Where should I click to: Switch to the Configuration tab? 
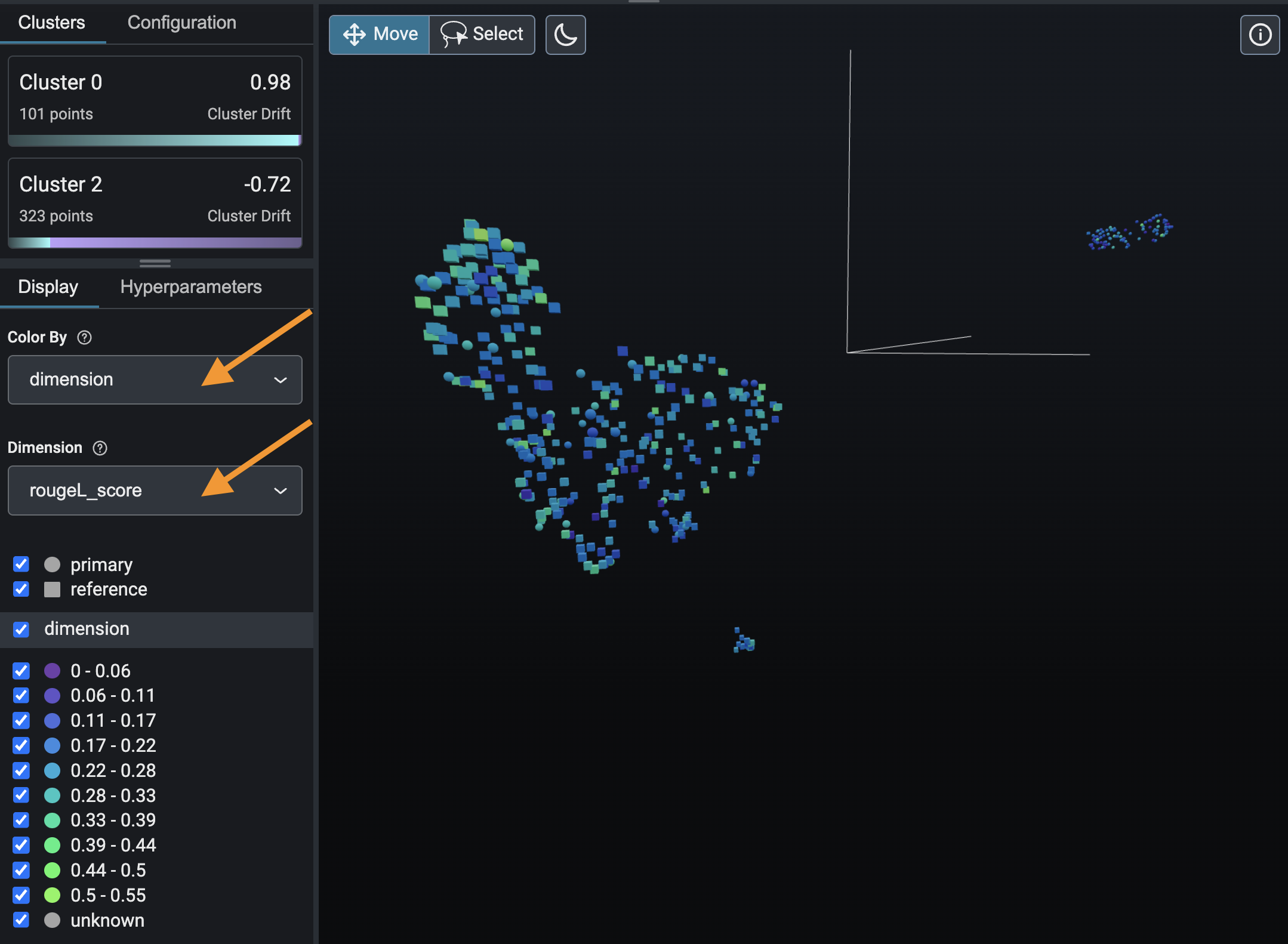click(181, 23)
